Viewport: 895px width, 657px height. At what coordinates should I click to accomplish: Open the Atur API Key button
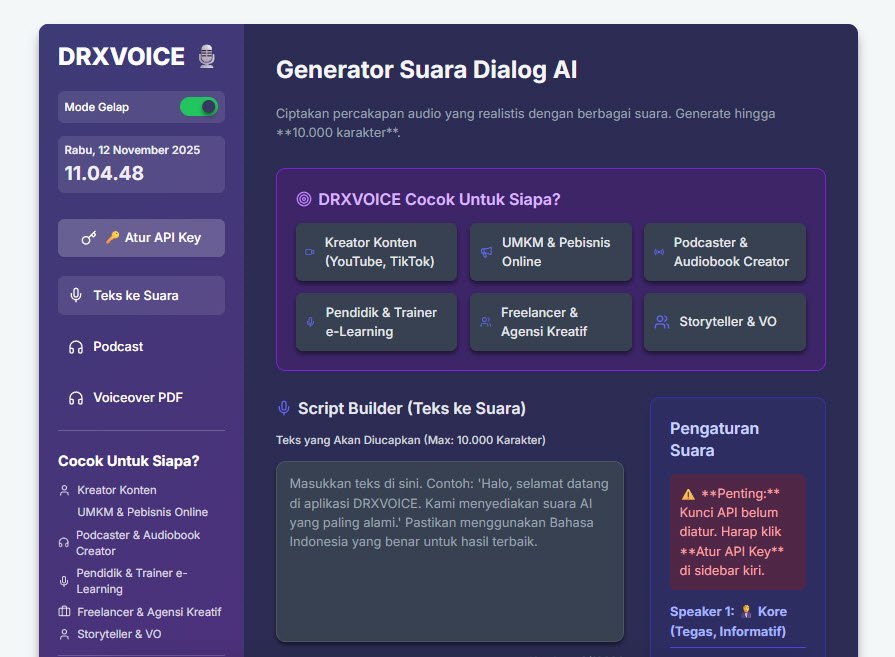click(x=141, y=237)
